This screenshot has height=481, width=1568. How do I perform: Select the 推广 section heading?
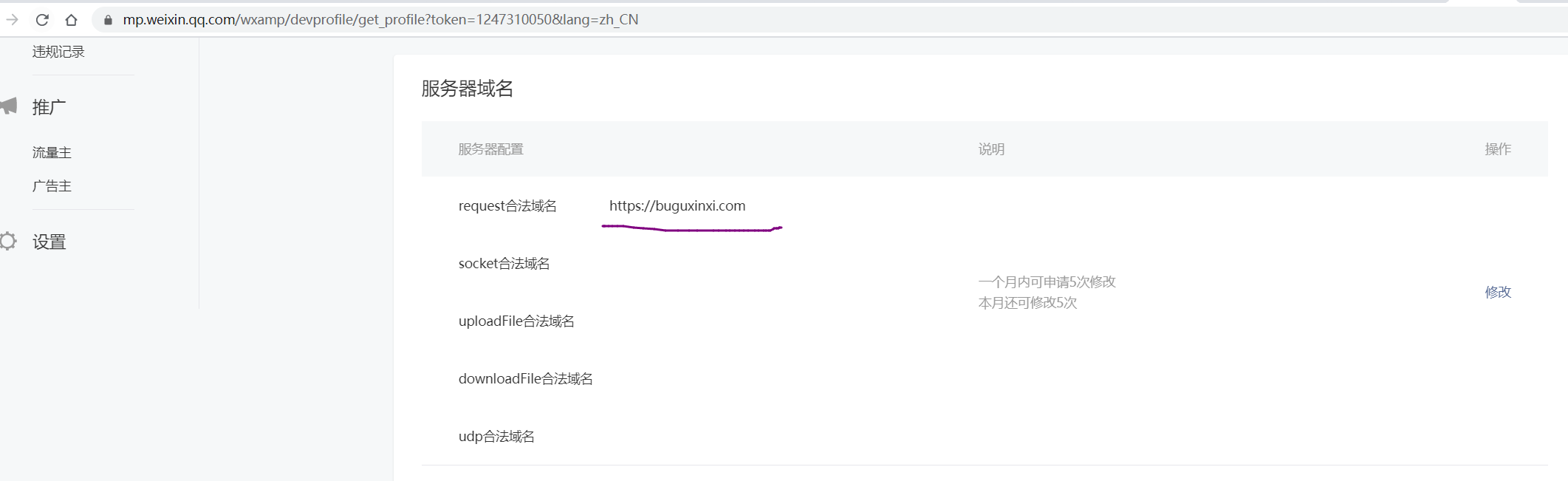[49, 107]
